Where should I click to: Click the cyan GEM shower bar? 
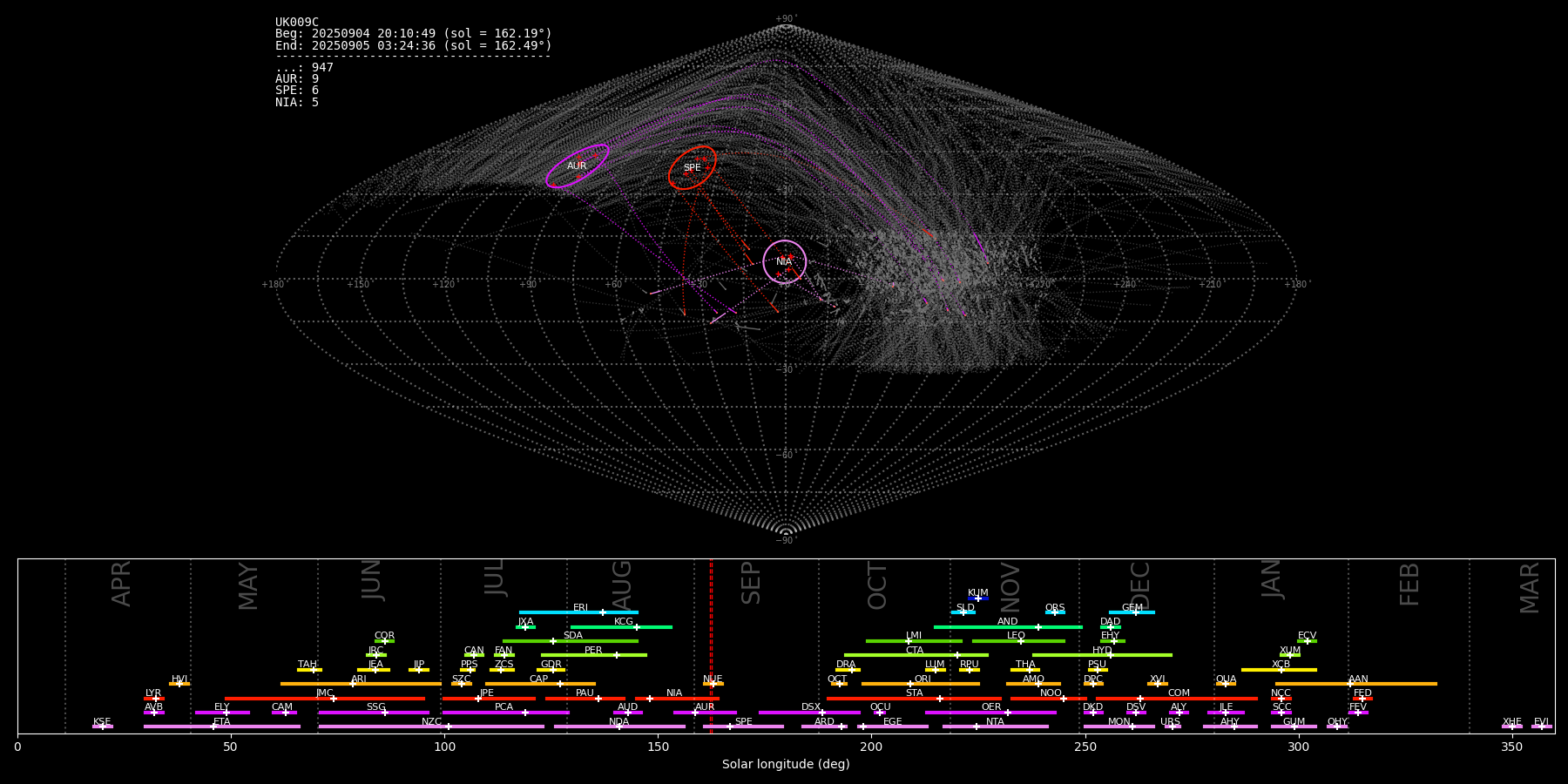pyautogui.click(x=1132, y=612)
